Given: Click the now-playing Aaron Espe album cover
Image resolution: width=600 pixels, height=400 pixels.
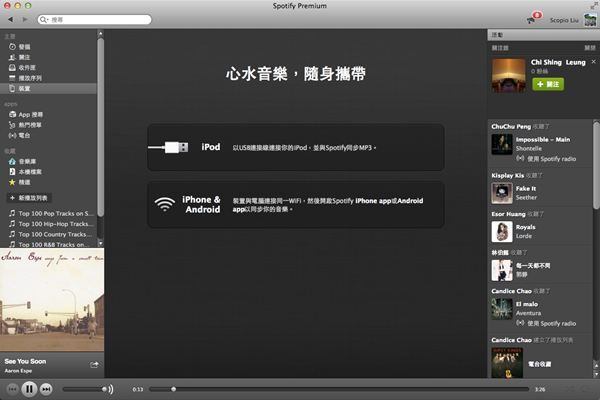Looking at the screenshot, I should (x=52, y=300).
